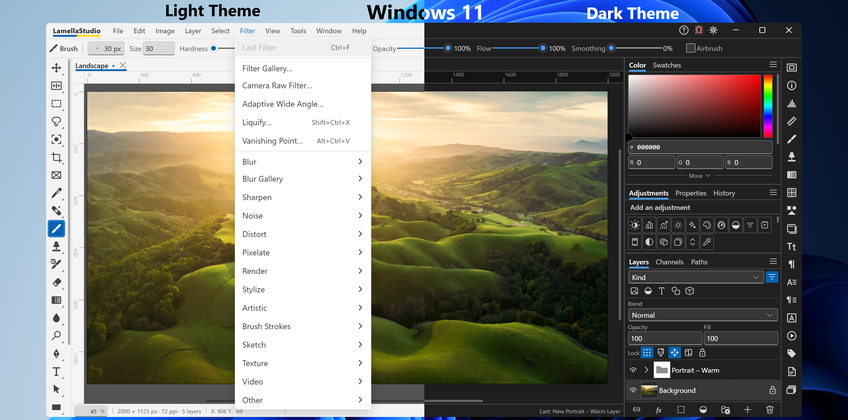Adjust the Opacity slider handle
This screenshot has width=848, height=420.
448,48
